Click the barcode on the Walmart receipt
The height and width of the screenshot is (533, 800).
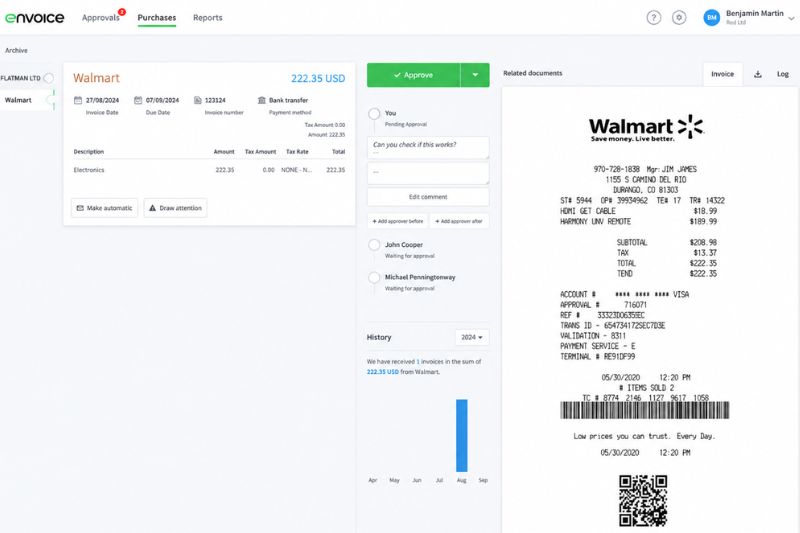645,410
